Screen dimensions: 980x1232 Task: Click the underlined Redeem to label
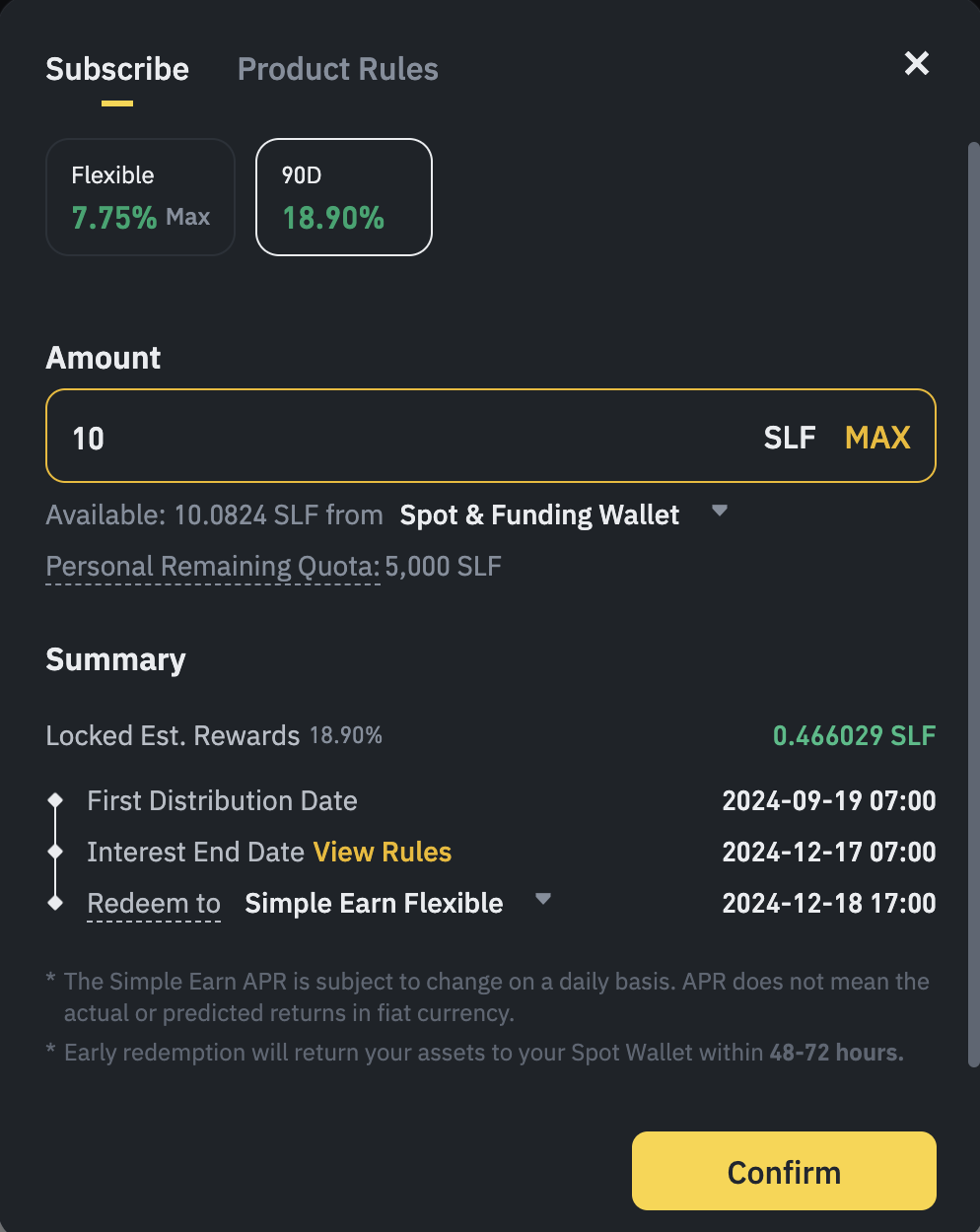tap(154, 903)
